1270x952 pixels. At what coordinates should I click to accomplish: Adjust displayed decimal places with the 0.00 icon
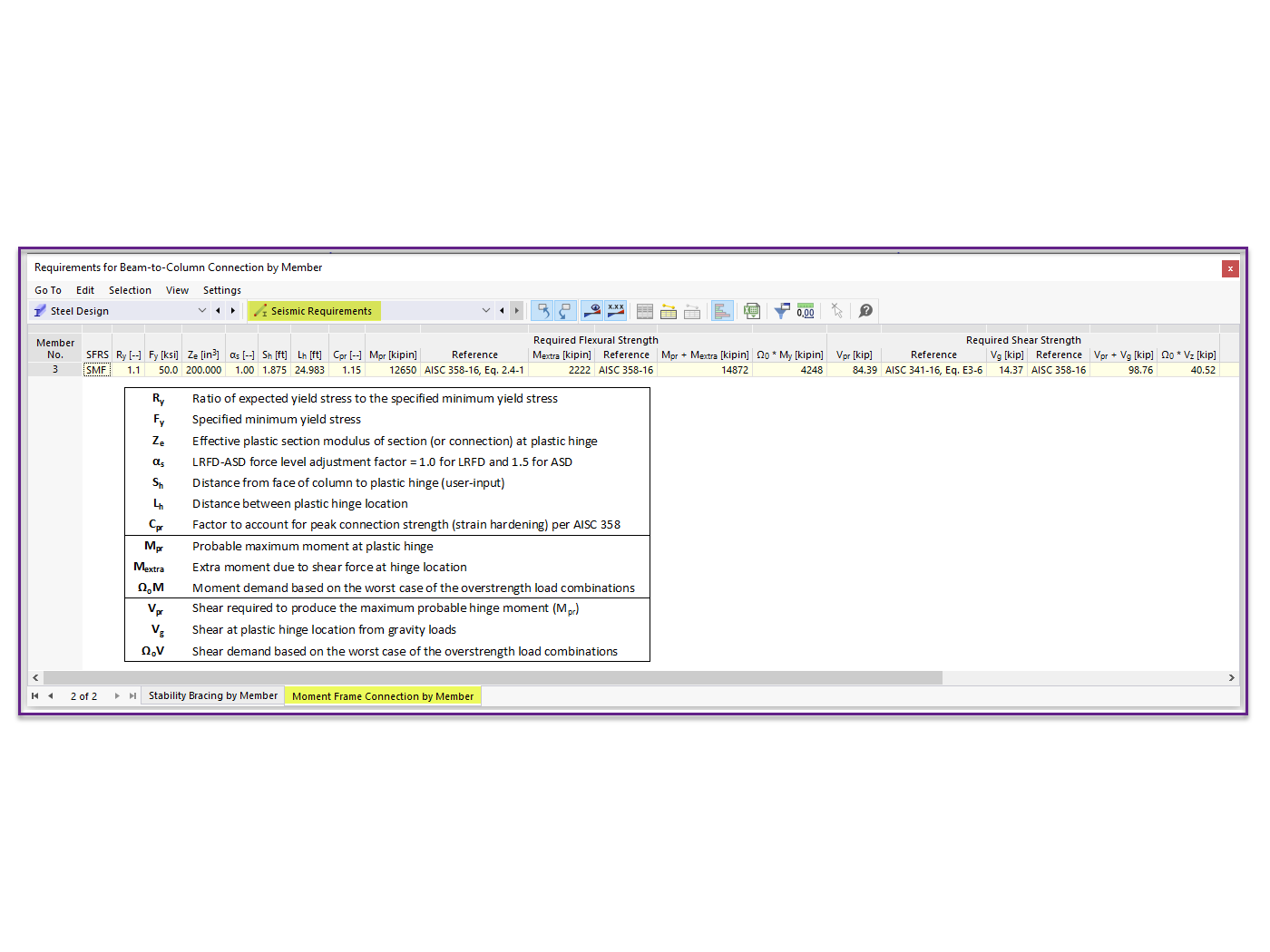(x=805, y=310)
